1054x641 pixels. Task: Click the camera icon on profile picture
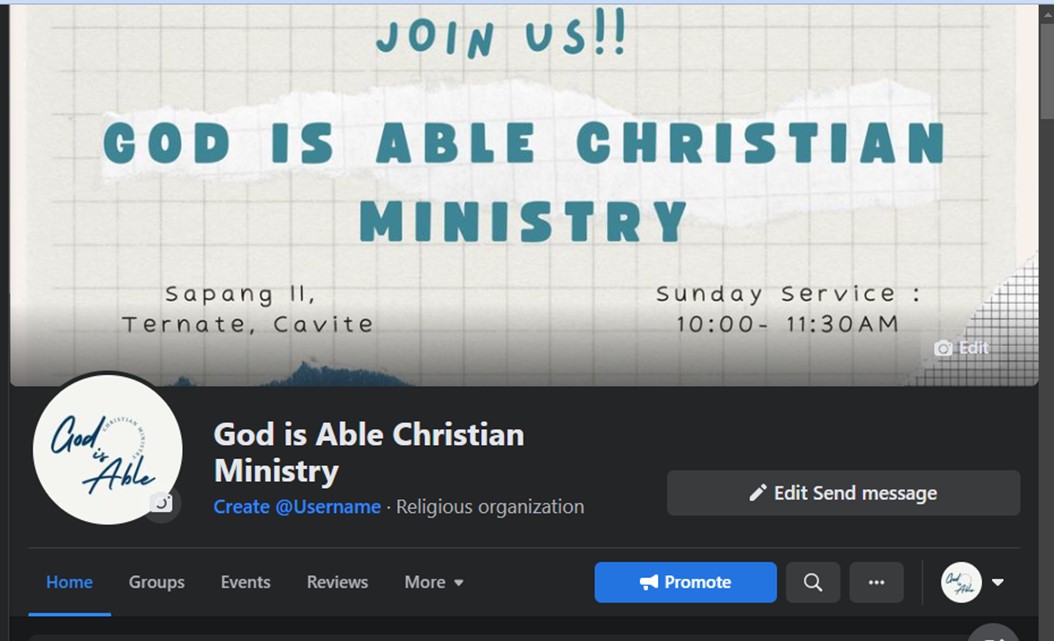coord(161,502)
